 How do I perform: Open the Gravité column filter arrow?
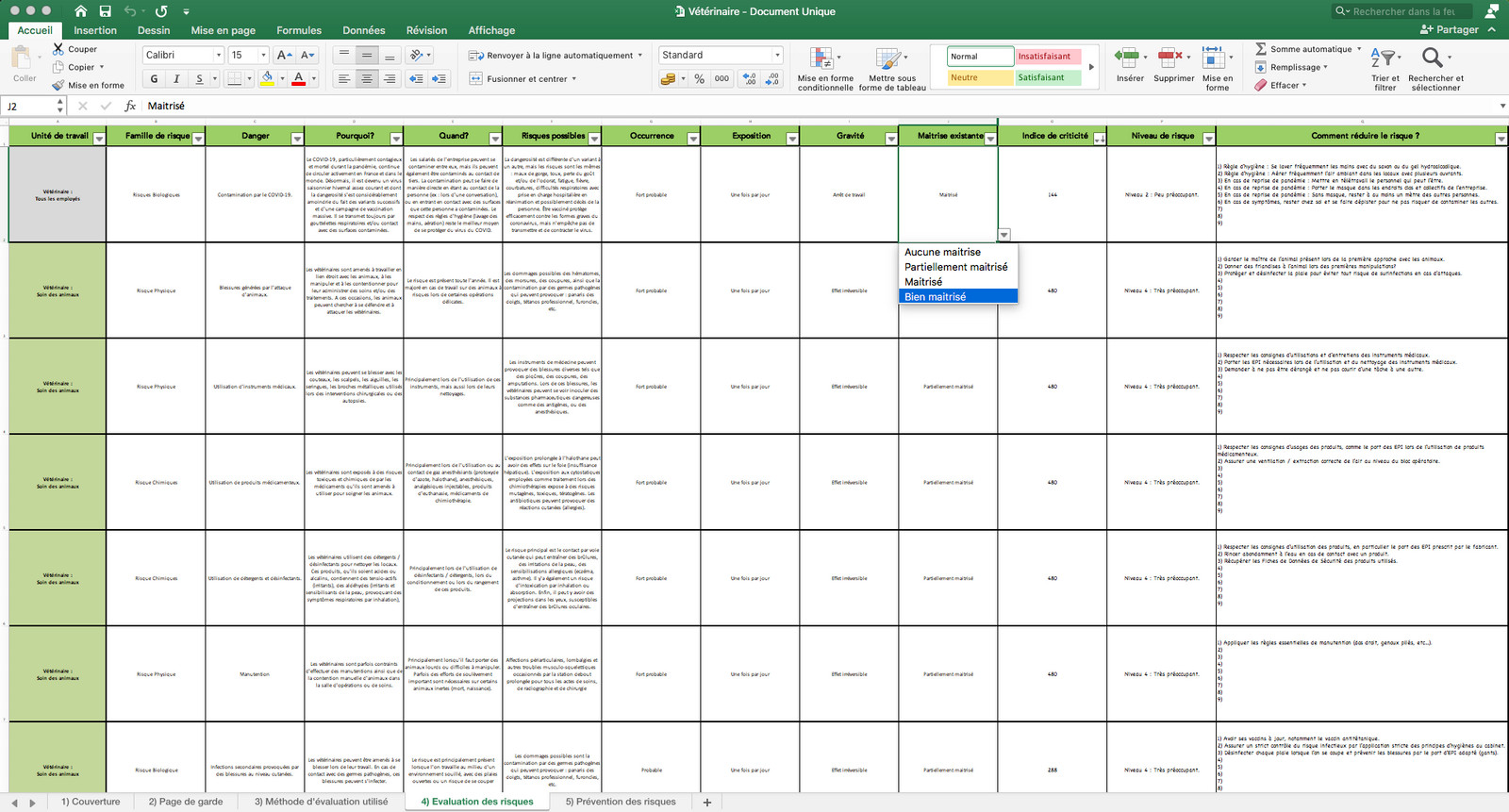point(891,139)
